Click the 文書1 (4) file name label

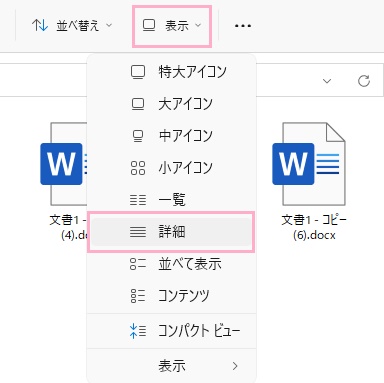coord(68,227)
